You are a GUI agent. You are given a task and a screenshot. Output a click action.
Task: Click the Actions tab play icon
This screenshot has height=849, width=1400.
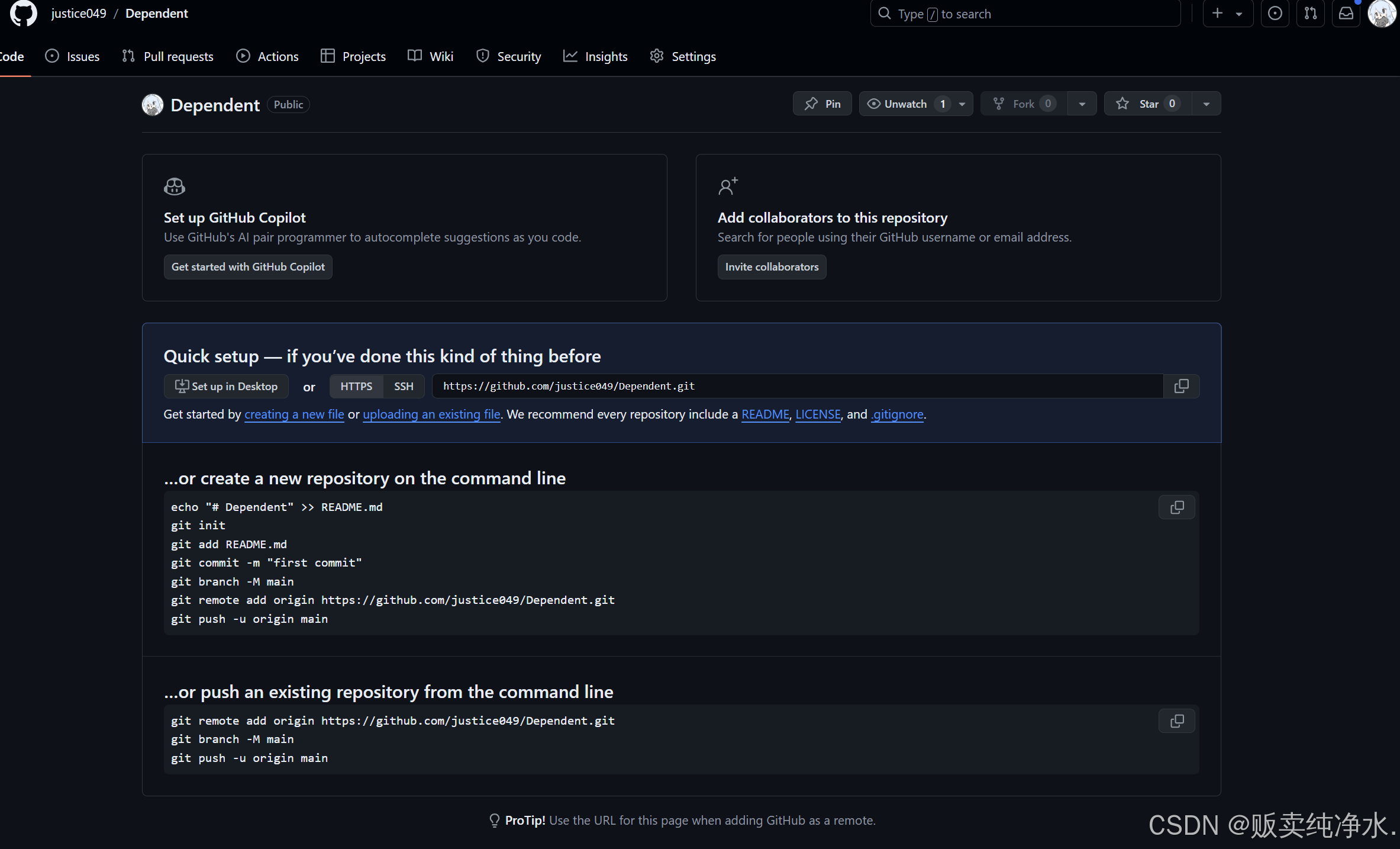click(x=243, y=56)
